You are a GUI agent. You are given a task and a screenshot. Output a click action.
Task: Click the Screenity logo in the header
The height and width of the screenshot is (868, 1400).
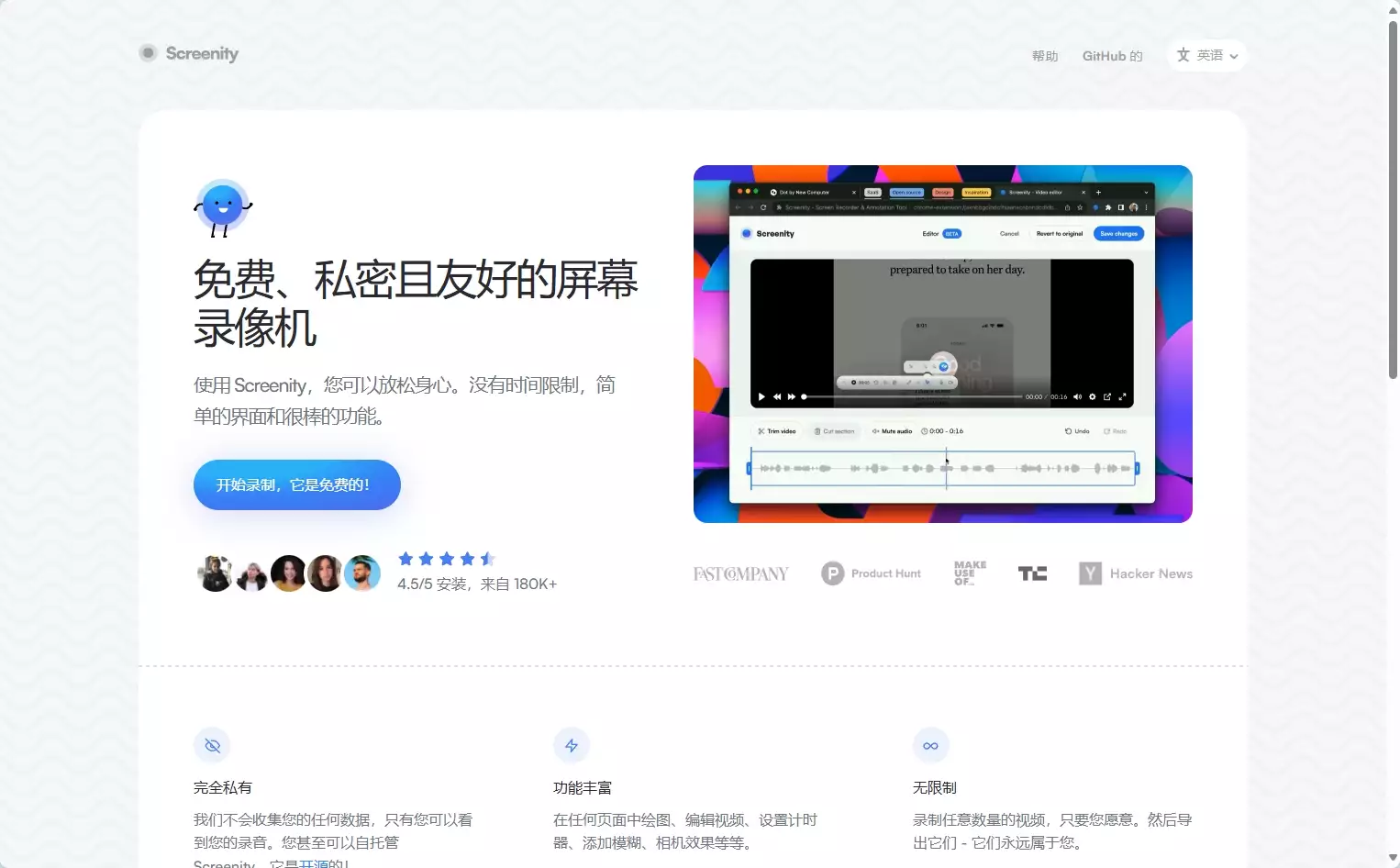[x=189, y=53]
